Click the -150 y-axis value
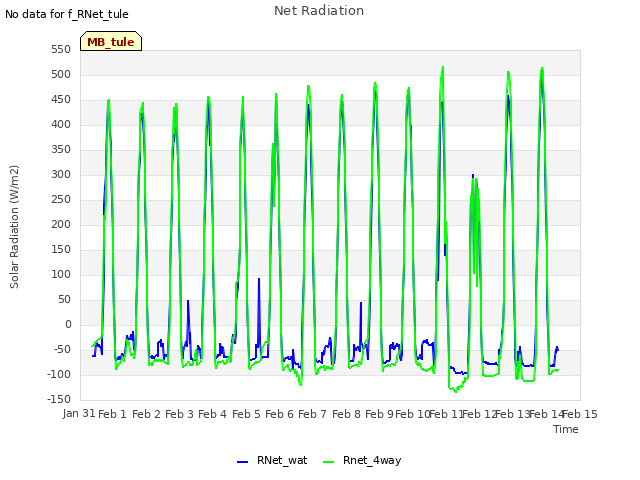The image size is (640, 480). pyautogui.click(x=59, y=399)
